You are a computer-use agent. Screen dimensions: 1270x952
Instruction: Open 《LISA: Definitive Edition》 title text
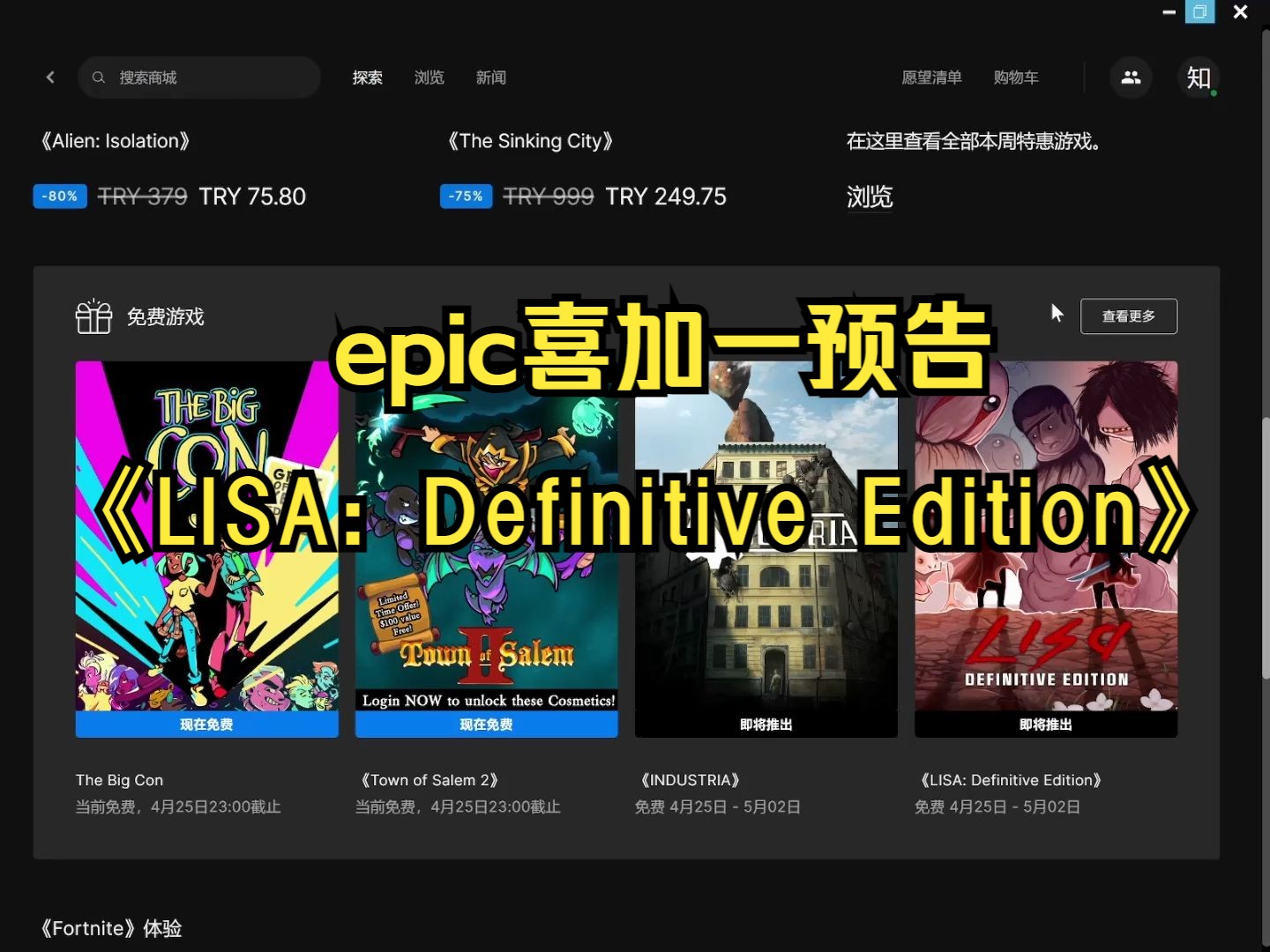(x=1011, y=780)
